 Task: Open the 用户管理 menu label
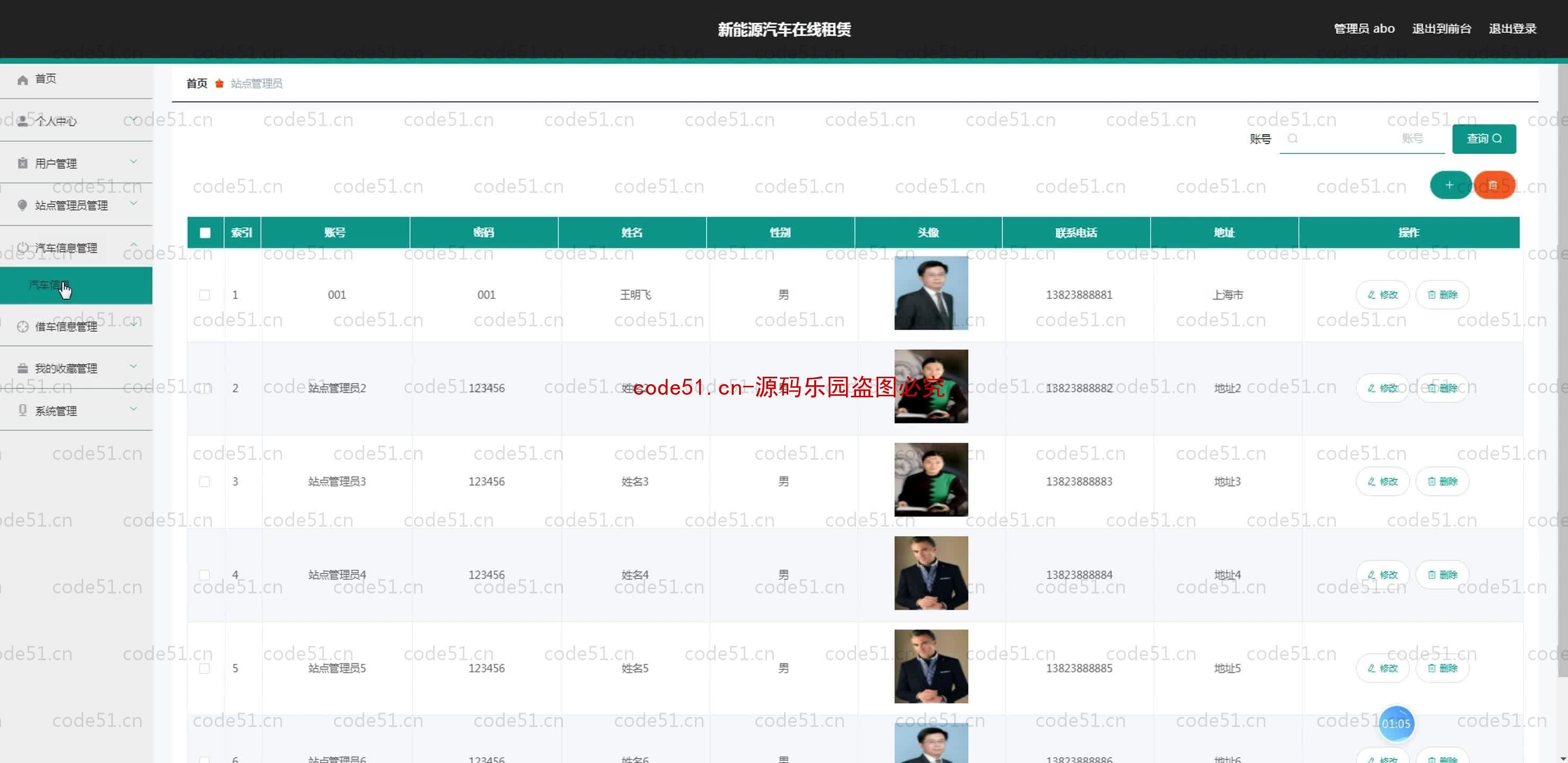(56, 163)
